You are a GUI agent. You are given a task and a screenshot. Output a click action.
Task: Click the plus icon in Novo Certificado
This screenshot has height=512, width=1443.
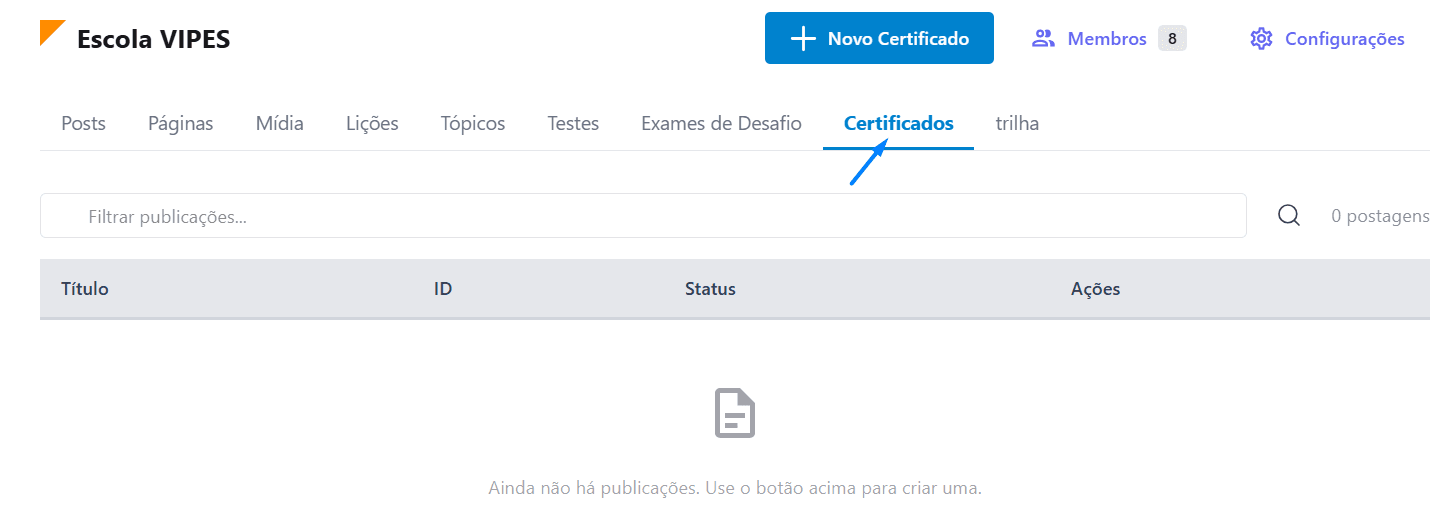coord(803,39)
